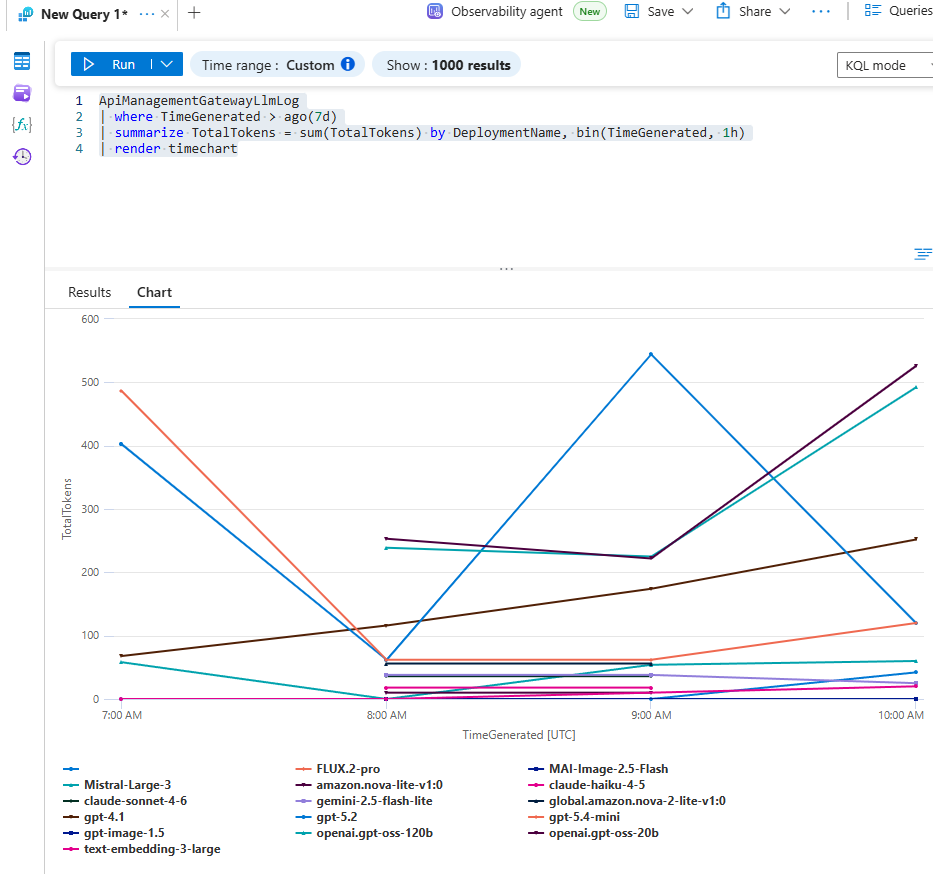Toggle the amazon.nova-lite-v1:0 legend series
This screenshot has height=874, width=933.
369,785
